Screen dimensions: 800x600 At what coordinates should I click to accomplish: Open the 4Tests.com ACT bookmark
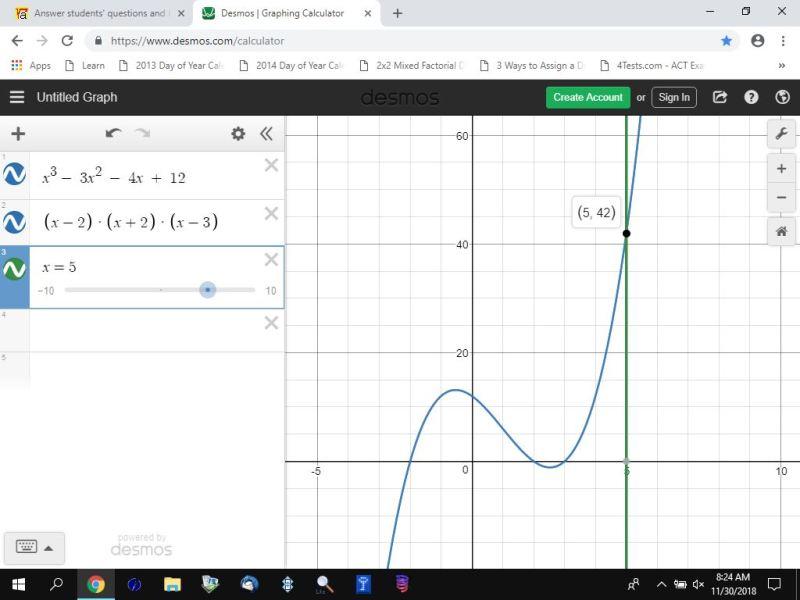click(x=652, y=65)
